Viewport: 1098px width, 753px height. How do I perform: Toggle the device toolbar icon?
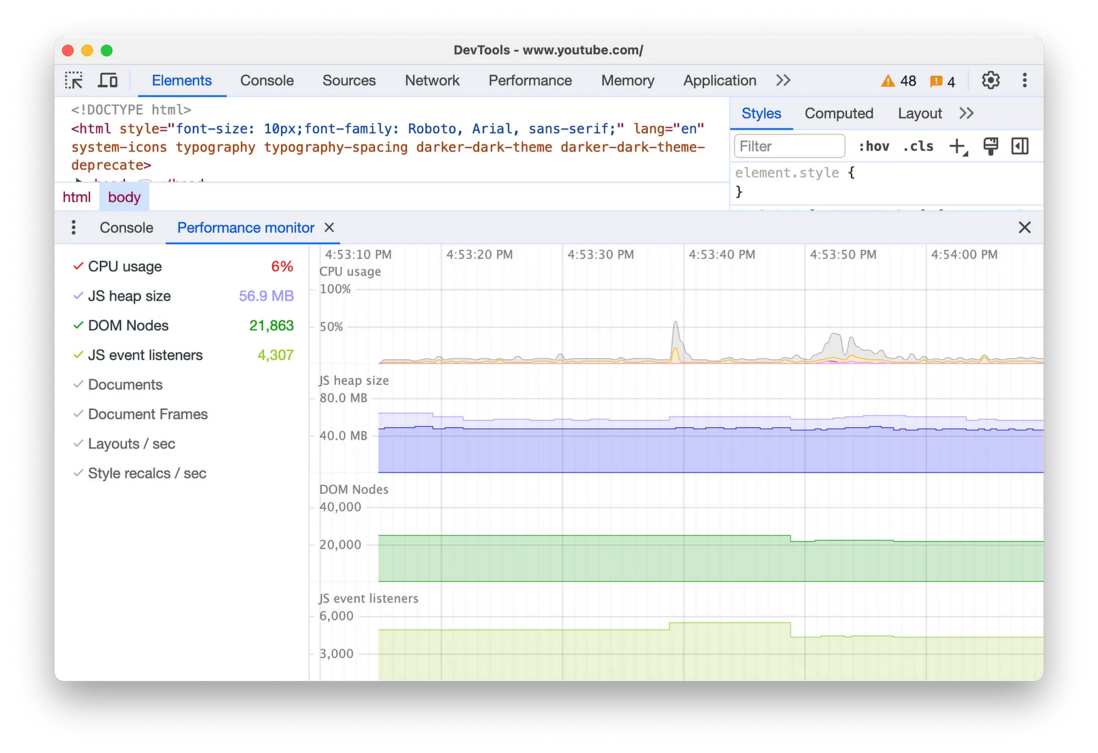click(x=108, y=81)
